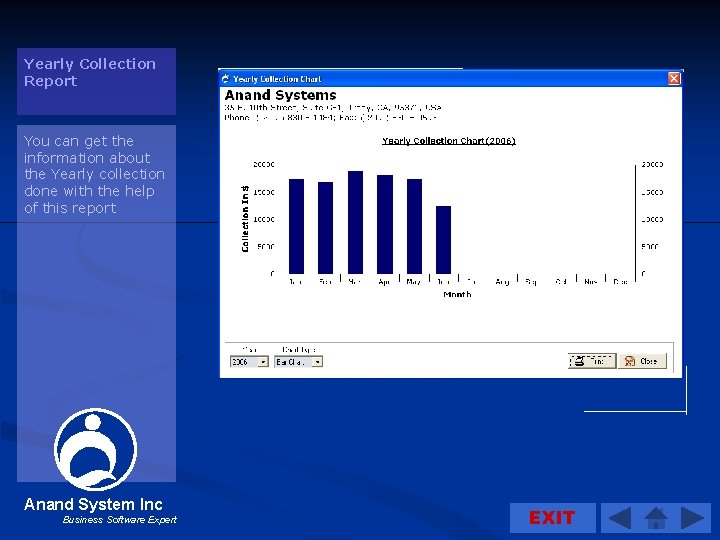This screenshot has height=540, width=720.
Task: Click the Yearly Collection Chart title icon
Action: point(225,79)
